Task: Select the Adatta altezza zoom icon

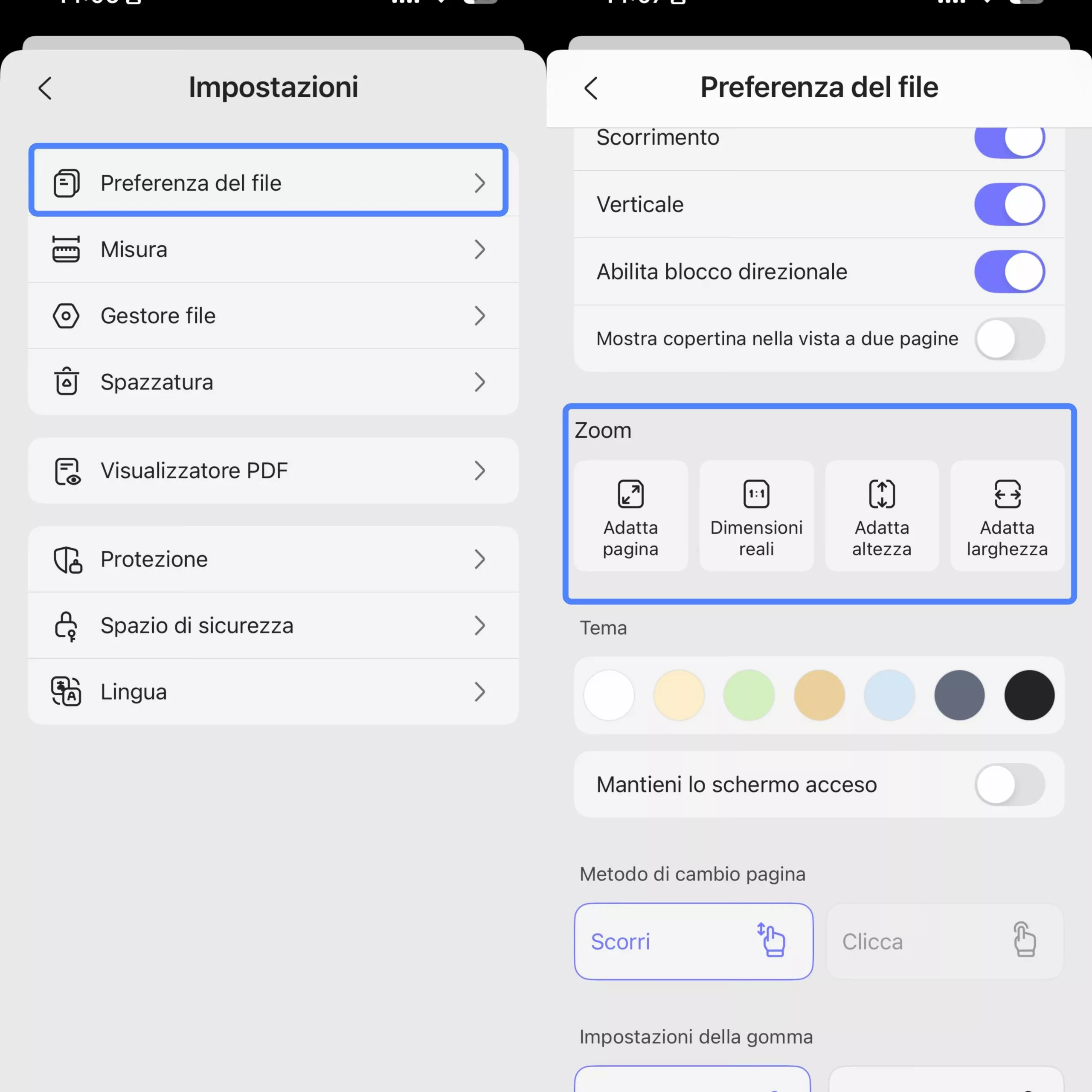Action: 882,494
